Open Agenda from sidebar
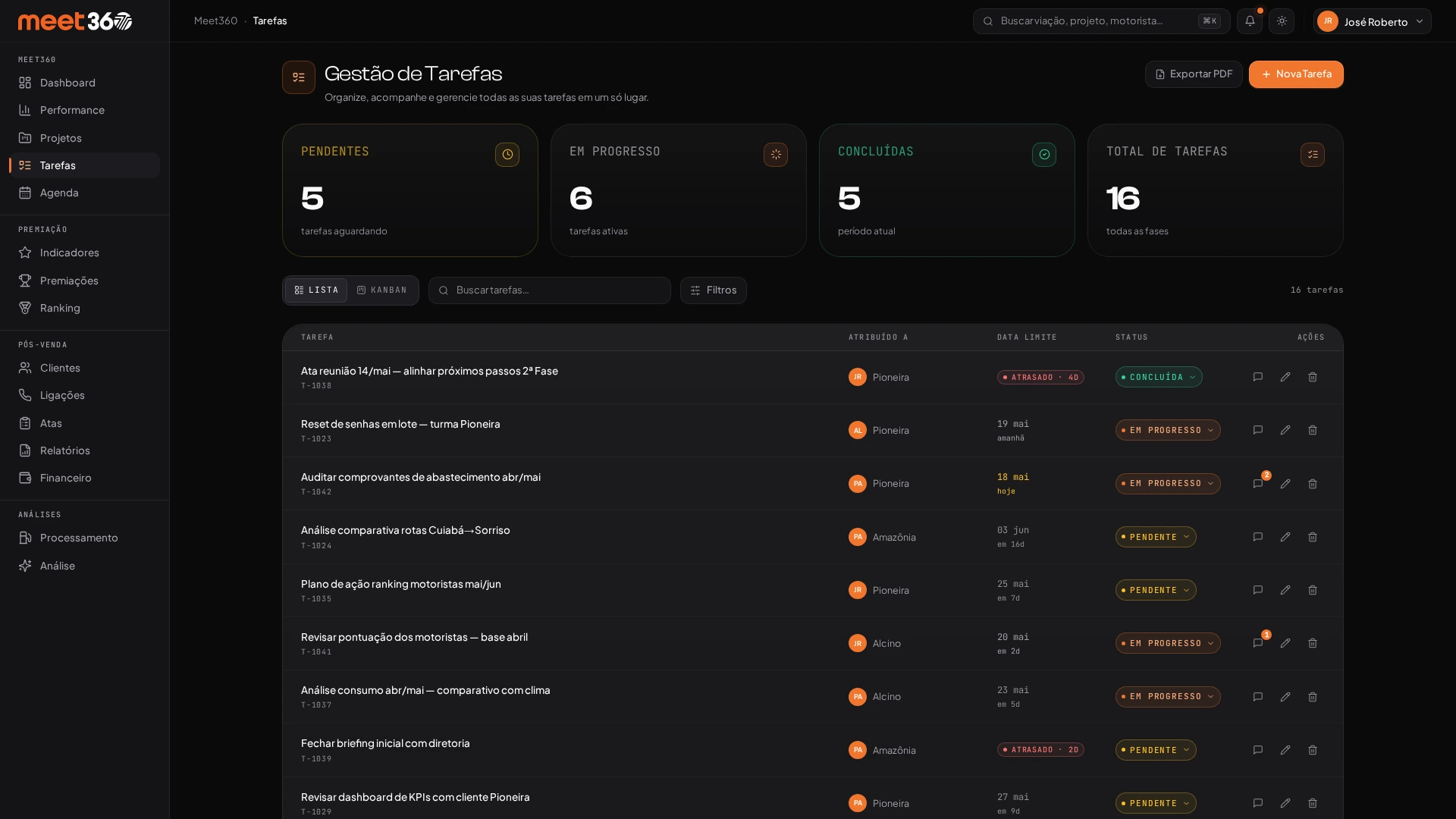The width and height of the screenshot is (1456, 819). pyautogui.click(x=84, y=193)
